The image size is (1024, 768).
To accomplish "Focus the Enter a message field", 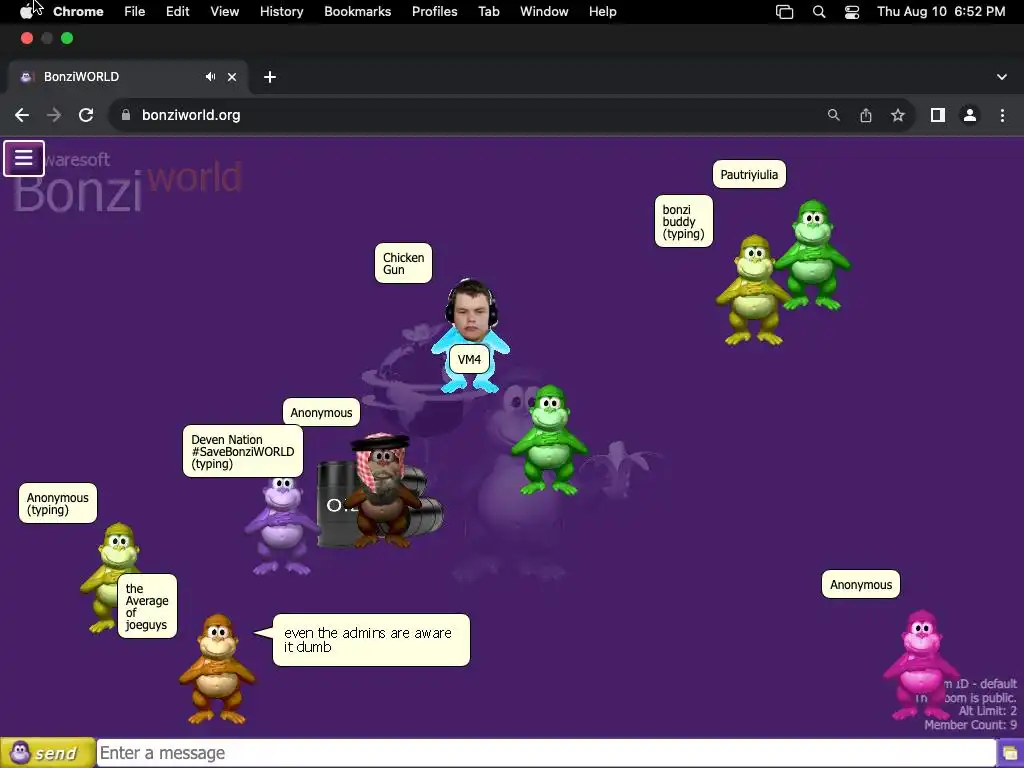I will pos(546,753).
